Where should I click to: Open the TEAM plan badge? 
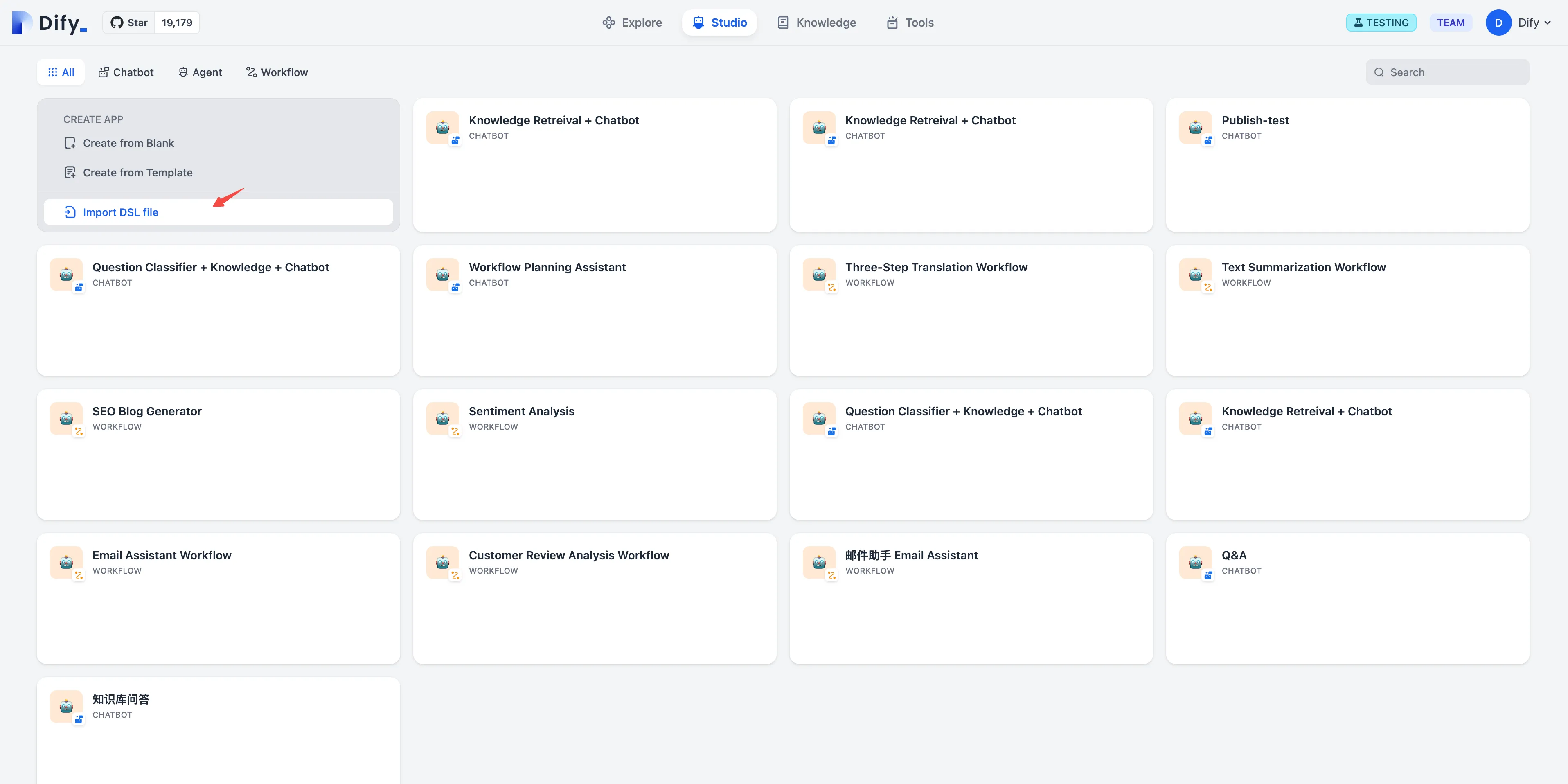[1451, 23]
